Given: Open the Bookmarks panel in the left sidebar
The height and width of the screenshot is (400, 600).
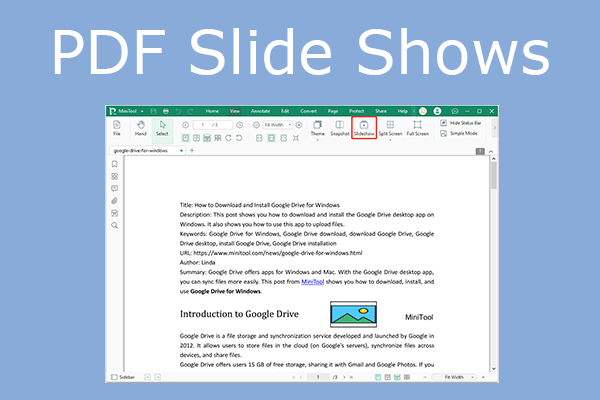Looking at the screenshot, I should (114, 164).
